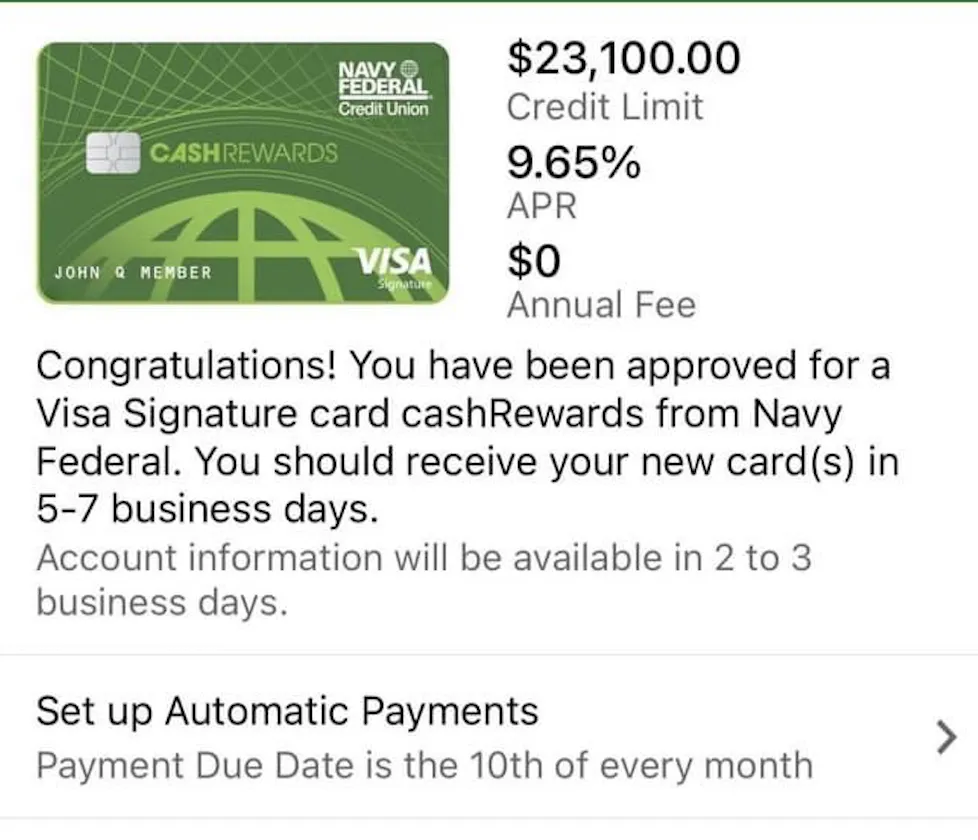Select the 9.65% APR value
The image size is (978, 840).
point(573,162)
